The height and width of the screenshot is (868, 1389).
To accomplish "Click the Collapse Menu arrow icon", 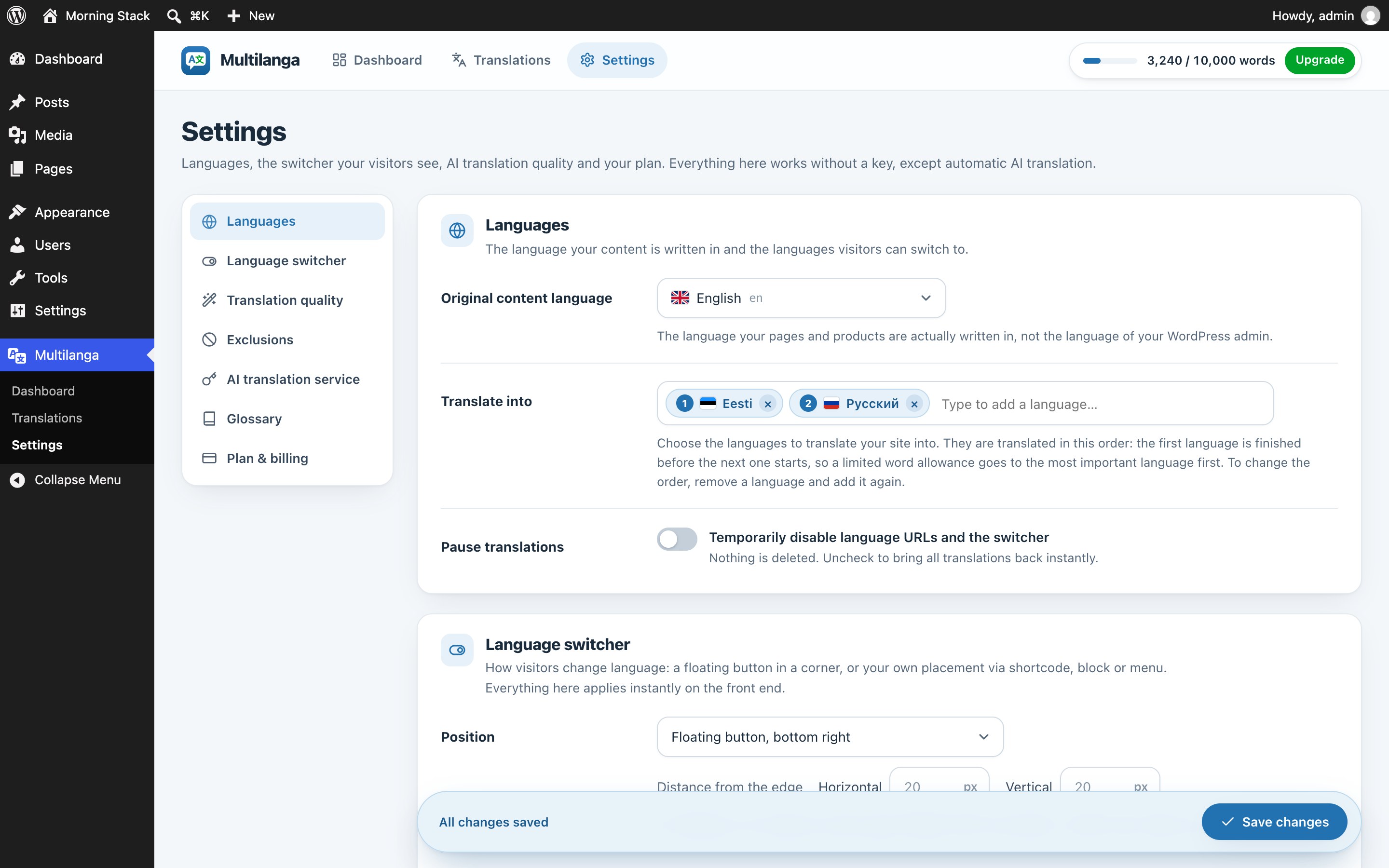I will (17, 480).
